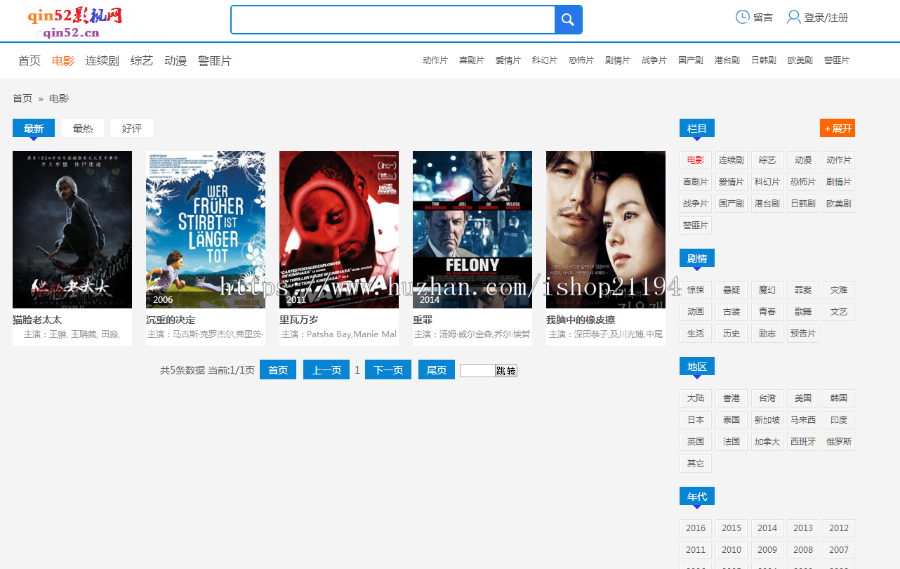Click the top search text field
This screenshot has width=900, height=569.
tap(392, 20)
